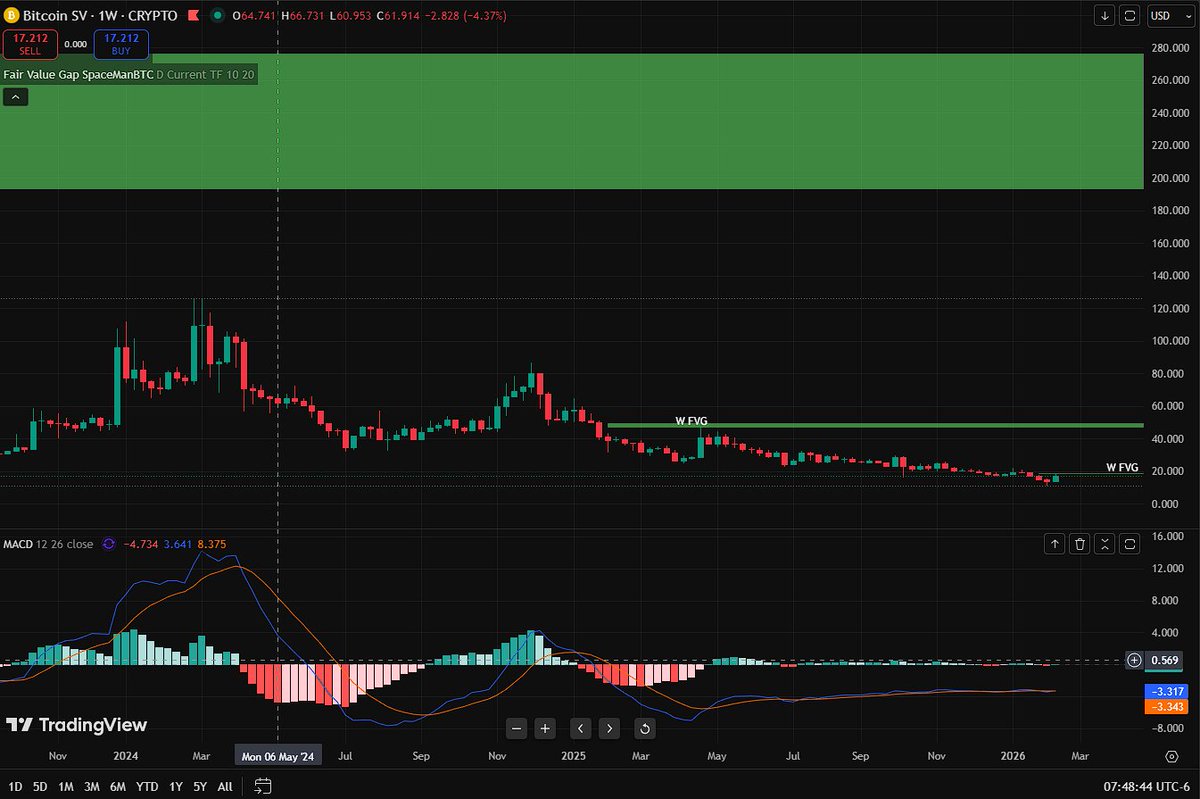This screenshot has height=799, width=1200.
Task: Delete the MACD pane with trash icon
Action: tap(1080, 544)
